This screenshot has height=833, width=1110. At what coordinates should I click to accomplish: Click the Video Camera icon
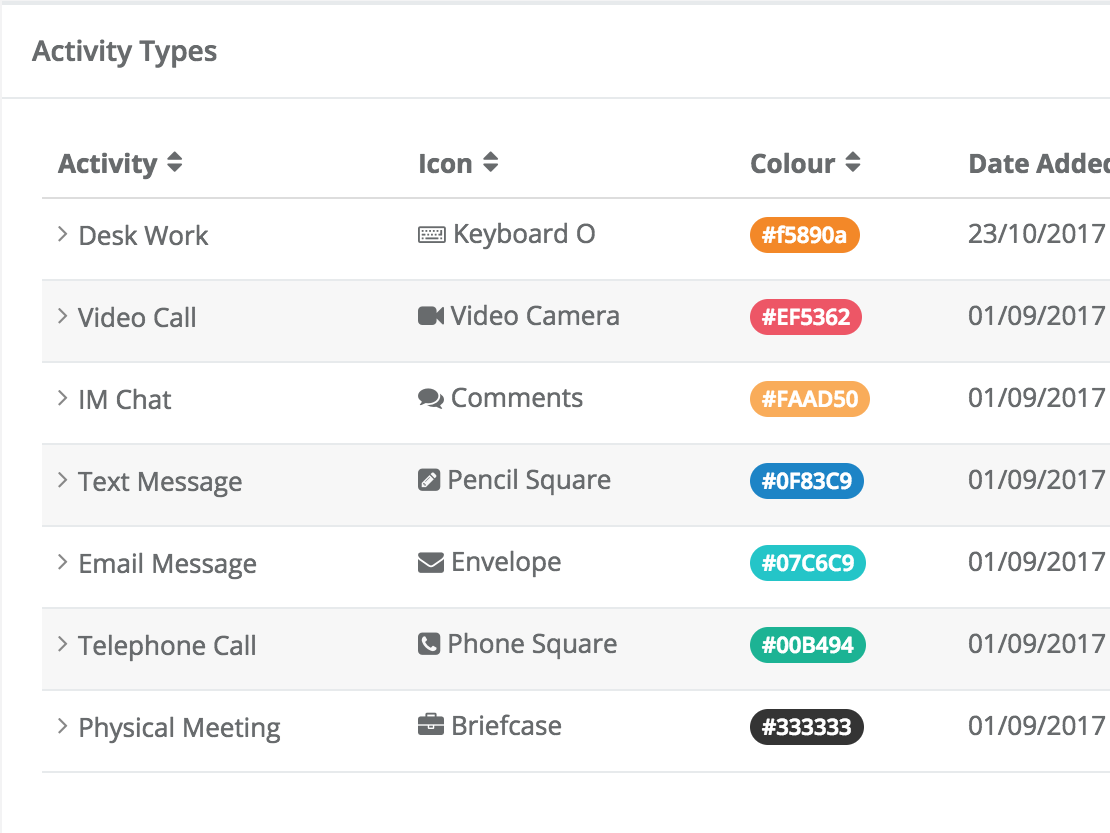click(431, 316)
